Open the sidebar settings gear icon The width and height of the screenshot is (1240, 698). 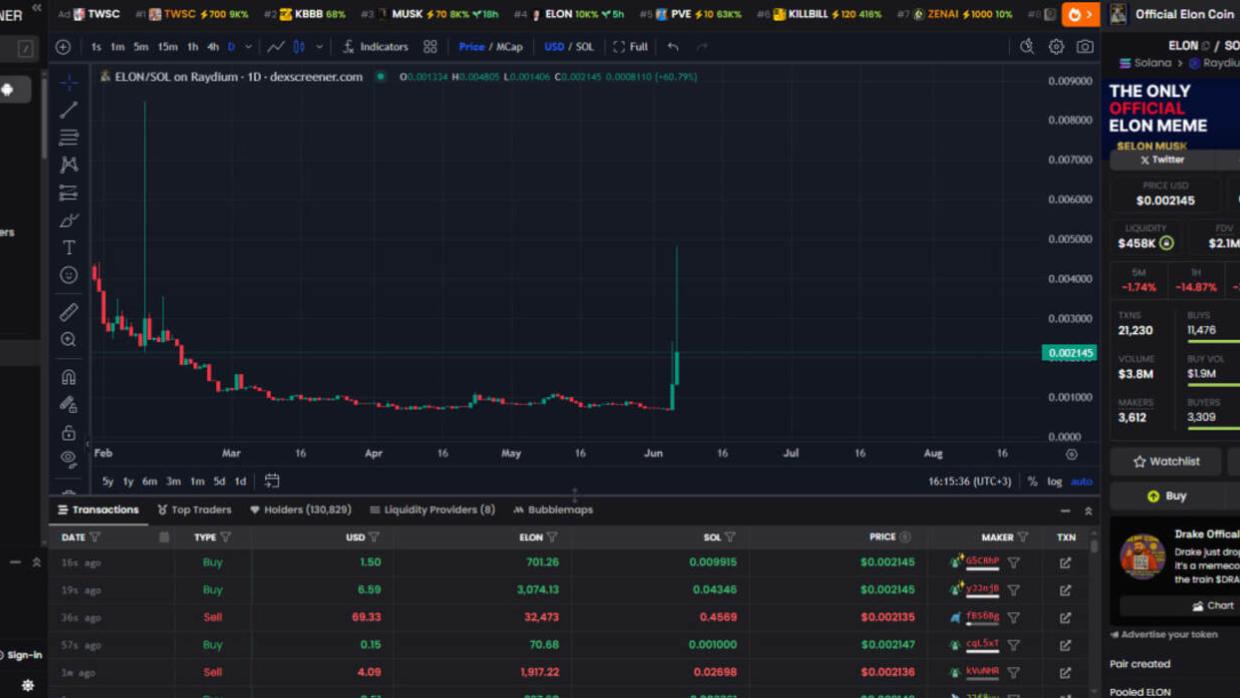pos(28,686)
